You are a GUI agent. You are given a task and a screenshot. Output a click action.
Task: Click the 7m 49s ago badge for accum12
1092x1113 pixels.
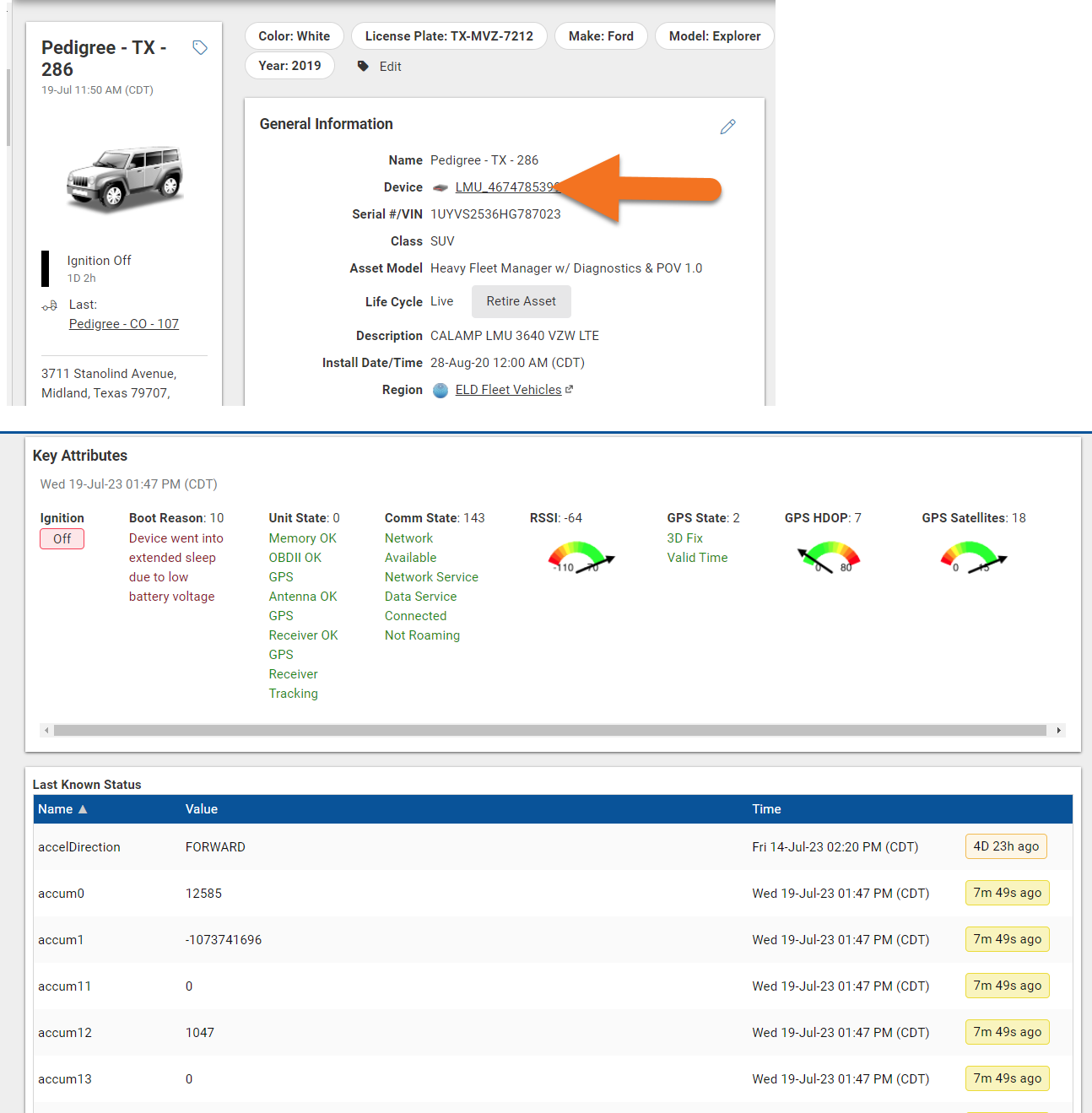pos(1008,1032)
